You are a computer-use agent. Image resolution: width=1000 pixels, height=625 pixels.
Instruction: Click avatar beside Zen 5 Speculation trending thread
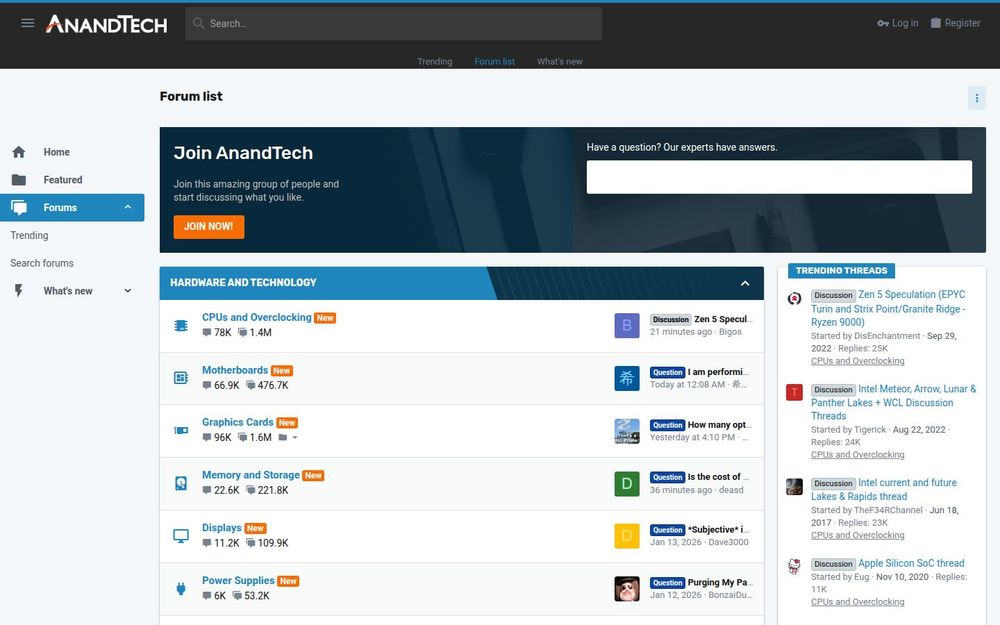tap(794, 298)
